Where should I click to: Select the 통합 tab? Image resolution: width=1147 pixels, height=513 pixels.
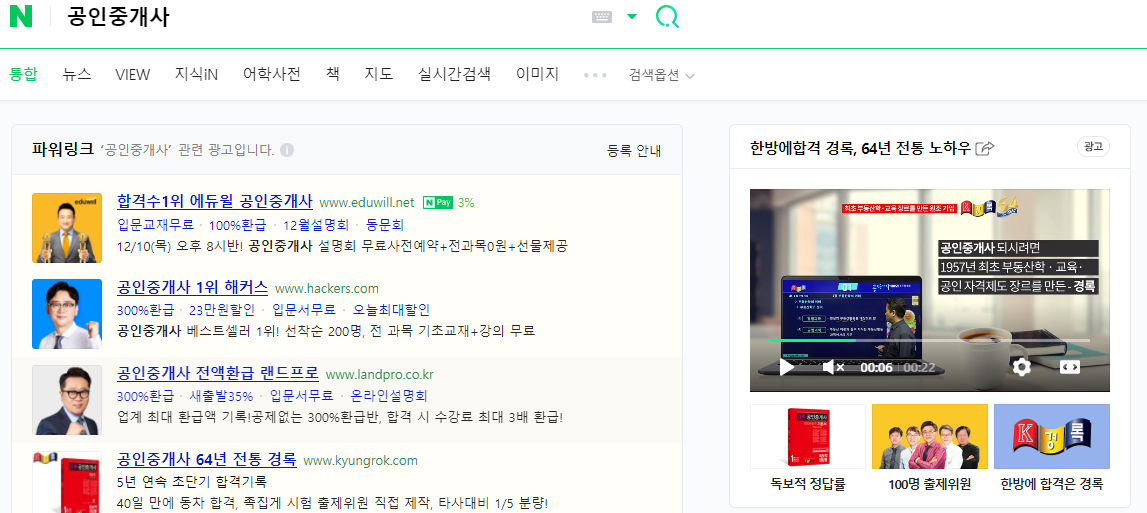[23, 74]
